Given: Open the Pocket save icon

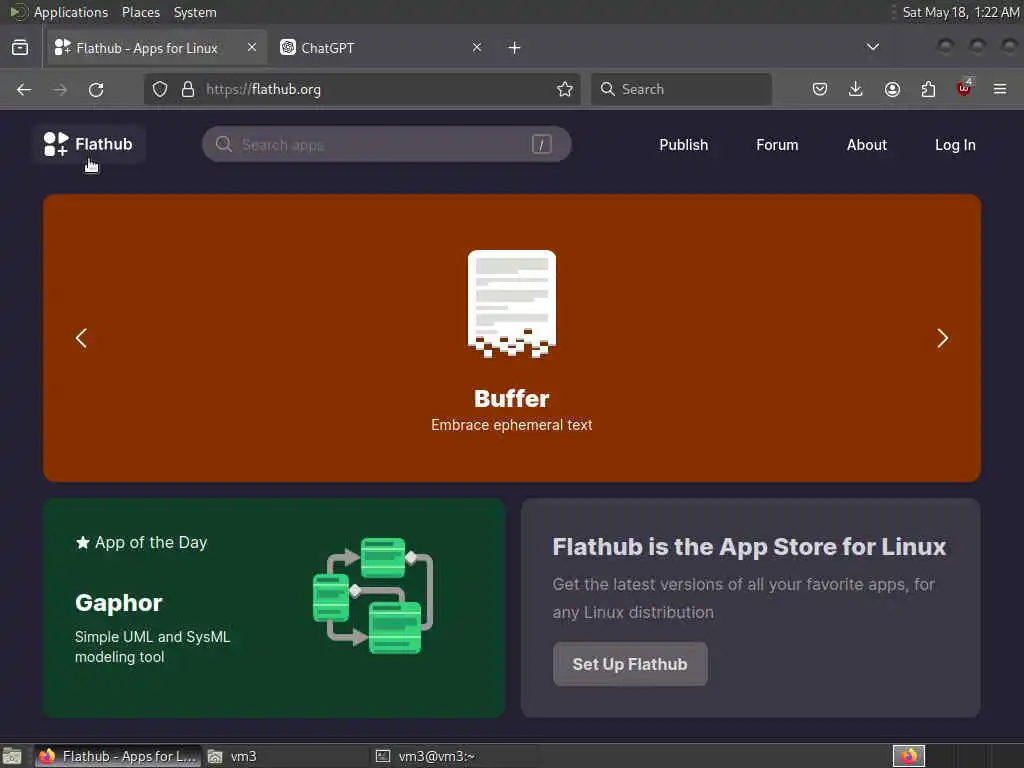Looking at the screenshot, I should [820, 89].
